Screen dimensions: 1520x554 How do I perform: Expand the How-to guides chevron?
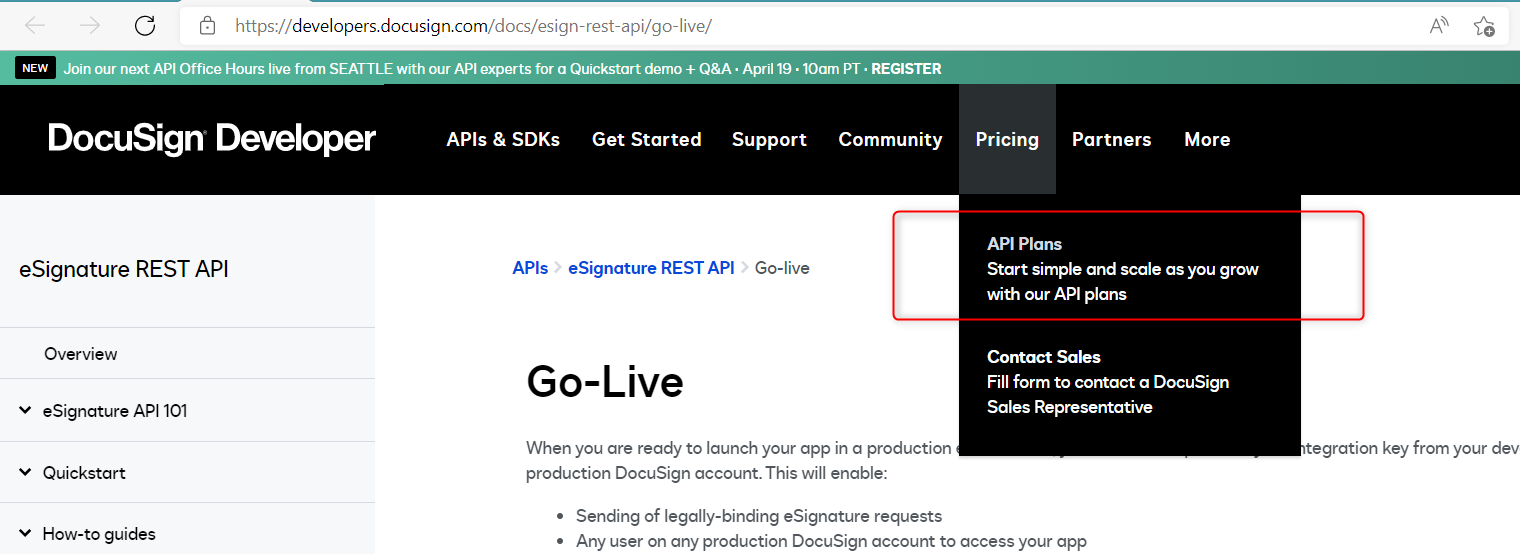tap(25, 533)
